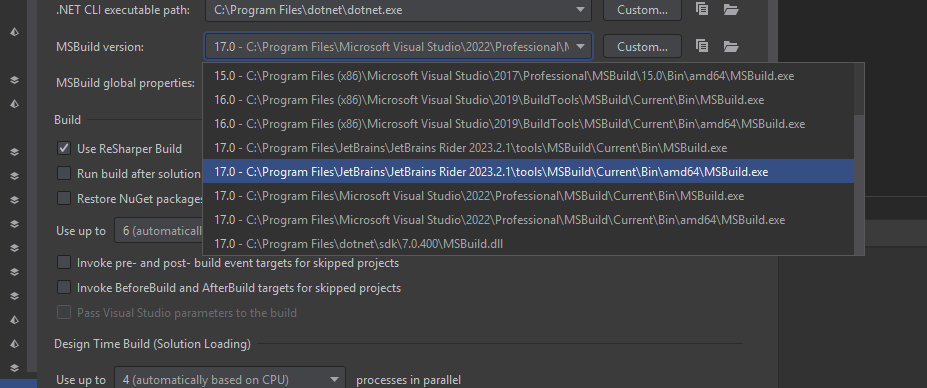
Task: Check Invoke BeforeBuild and AfterBuild targets
Action: pos(64,287)
